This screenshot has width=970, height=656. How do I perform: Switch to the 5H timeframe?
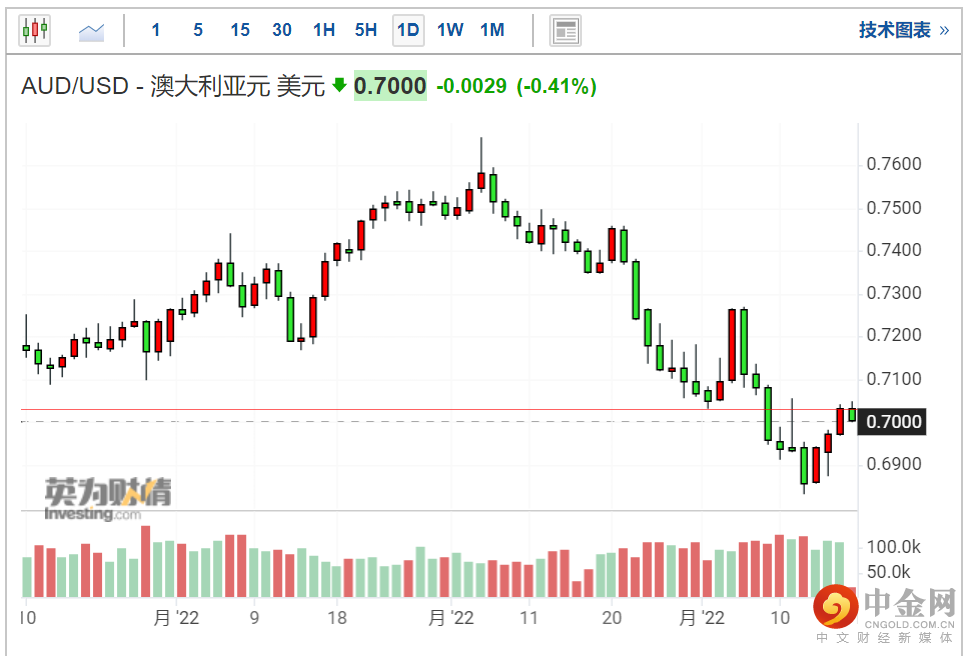(366, 30)
